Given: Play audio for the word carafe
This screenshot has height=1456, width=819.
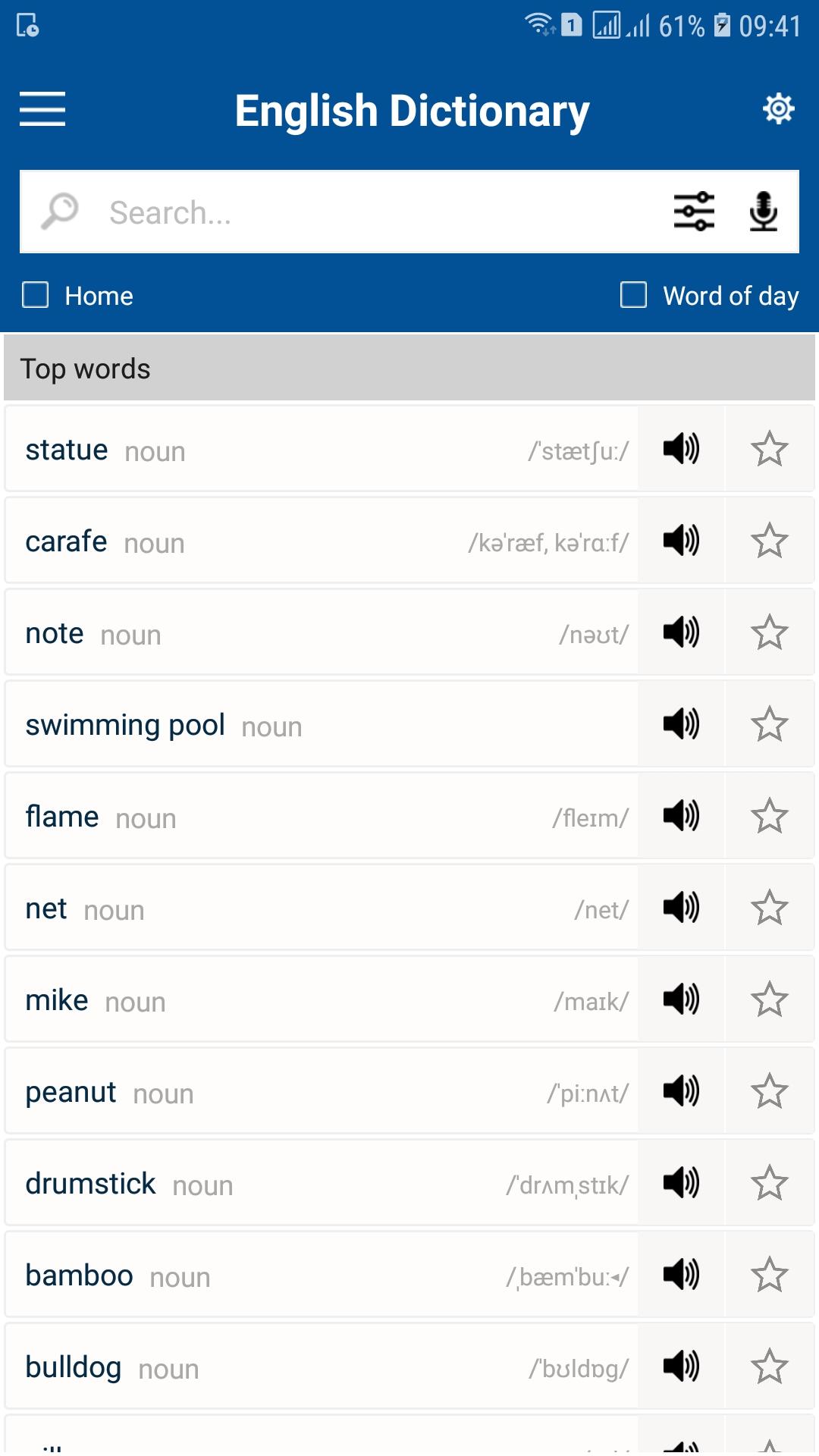Looking at the screenshot, I should point(681,540).
